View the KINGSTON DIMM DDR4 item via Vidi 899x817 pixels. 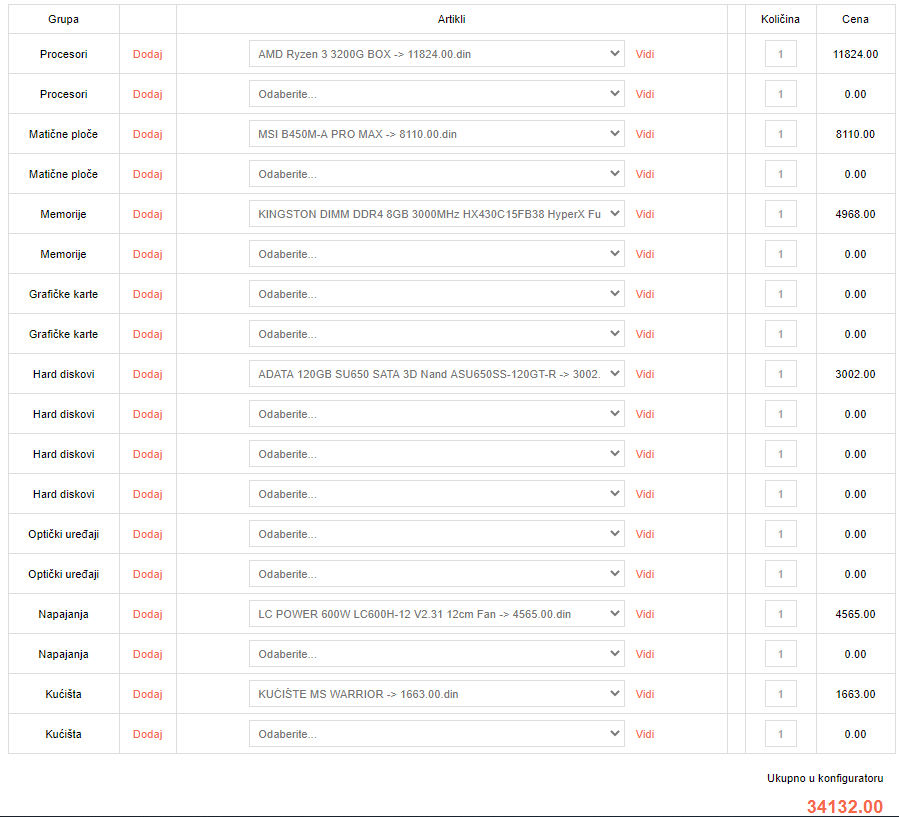[x=645, y=214]
